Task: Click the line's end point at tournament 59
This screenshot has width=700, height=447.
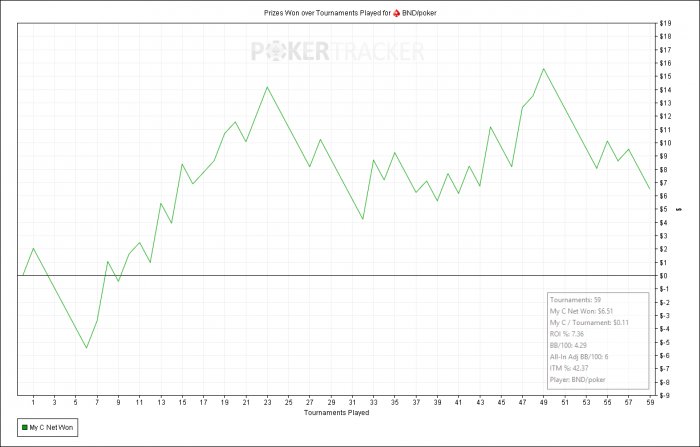Action: click(x=650, y=188)
